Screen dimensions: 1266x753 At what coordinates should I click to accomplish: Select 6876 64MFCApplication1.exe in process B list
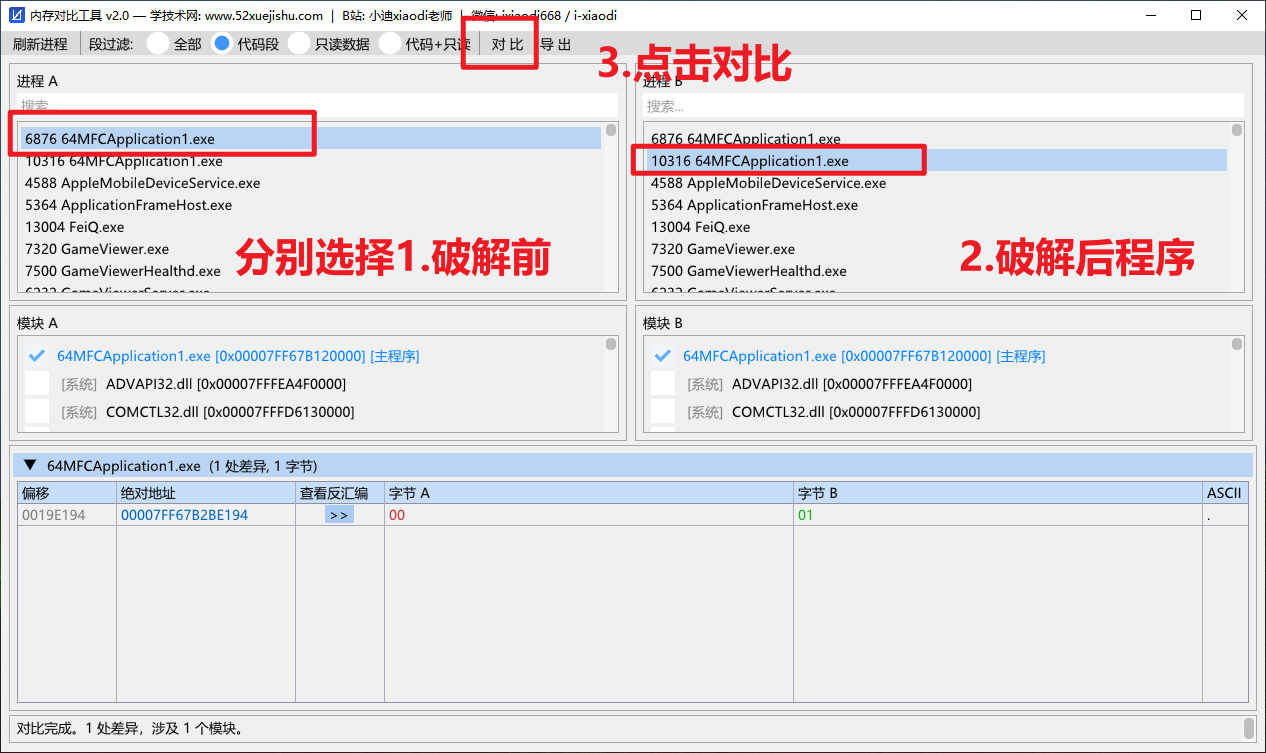tap(936, 139)
